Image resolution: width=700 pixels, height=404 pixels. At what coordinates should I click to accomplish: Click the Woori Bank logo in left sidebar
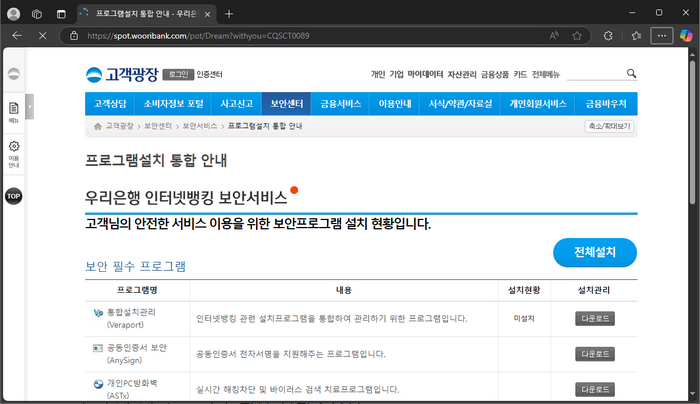tap(14, 74)
